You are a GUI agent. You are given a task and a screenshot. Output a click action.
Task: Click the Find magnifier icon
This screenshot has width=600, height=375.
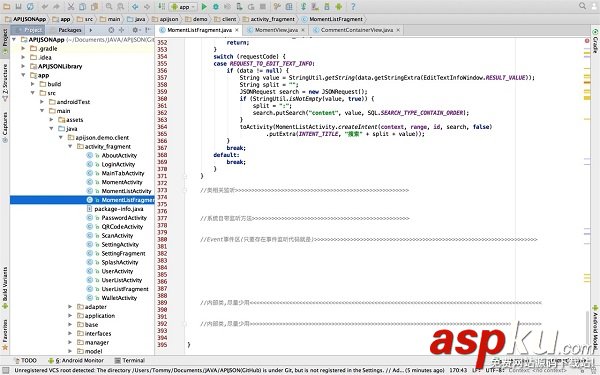coord(109,7)
